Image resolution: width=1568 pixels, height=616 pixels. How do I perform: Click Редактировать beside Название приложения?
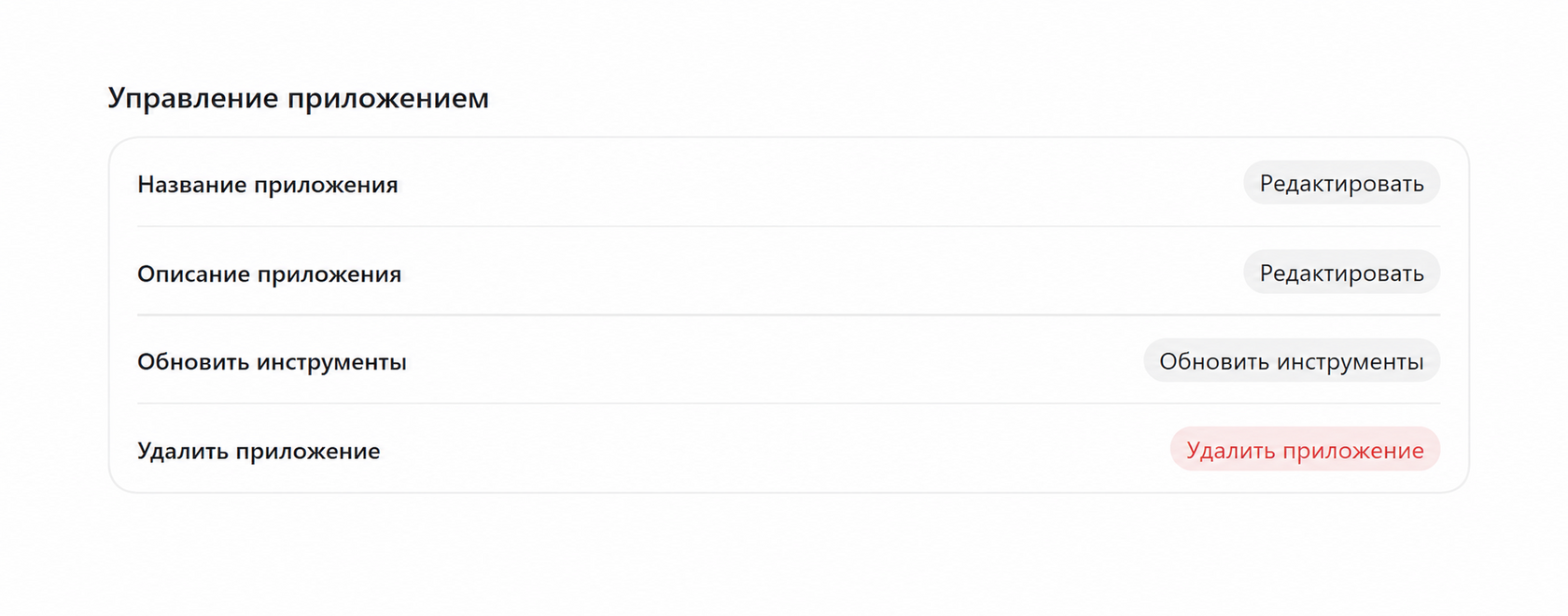[x=1341, y=183]
